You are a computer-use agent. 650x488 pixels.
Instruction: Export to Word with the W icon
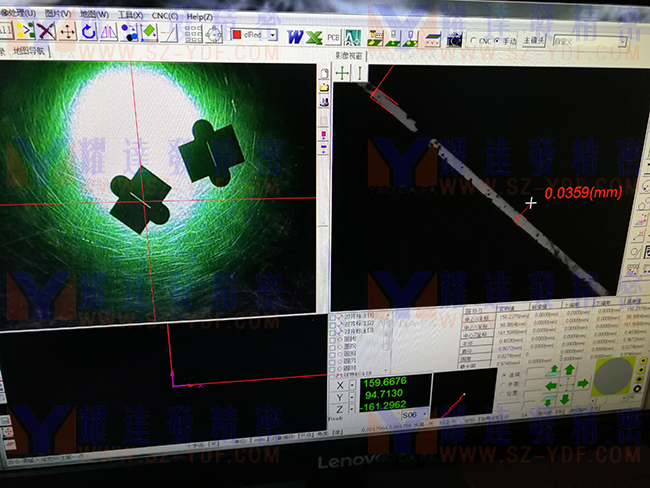(295, 37)
